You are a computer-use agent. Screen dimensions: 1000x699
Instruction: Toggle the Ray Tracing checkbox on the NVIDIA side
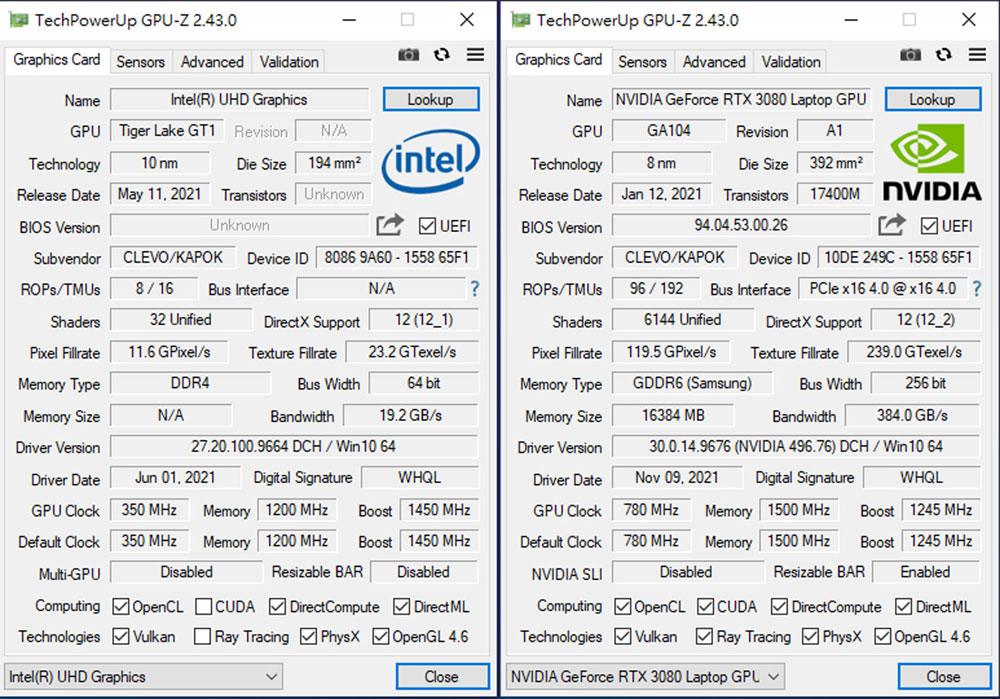click(706, 637)
